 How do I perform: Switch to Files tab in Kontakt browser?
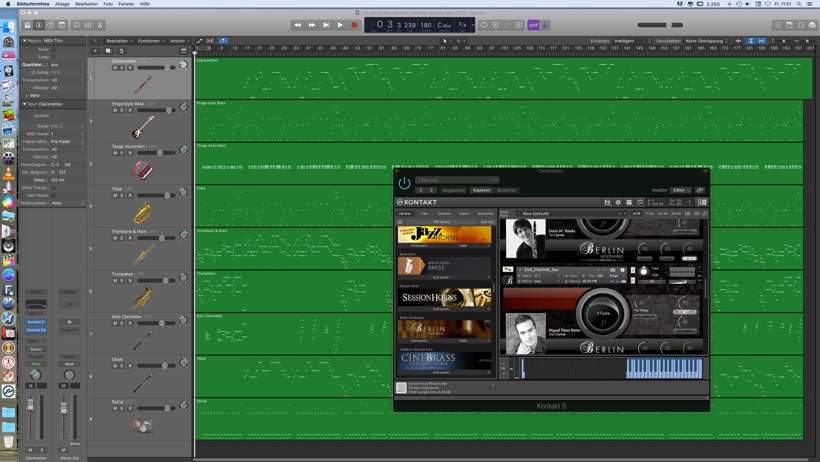[425, 213]
